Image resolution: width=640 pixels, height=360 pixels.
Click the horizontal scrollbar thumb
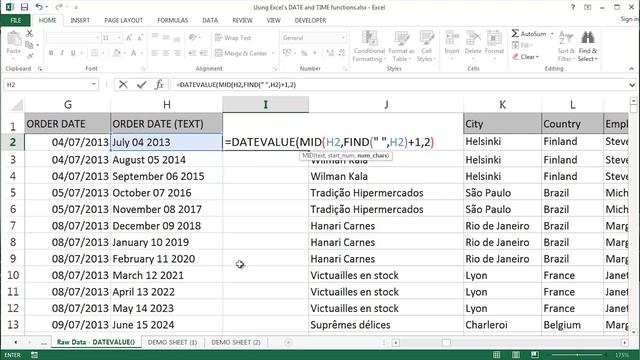[x=446, y=342]
